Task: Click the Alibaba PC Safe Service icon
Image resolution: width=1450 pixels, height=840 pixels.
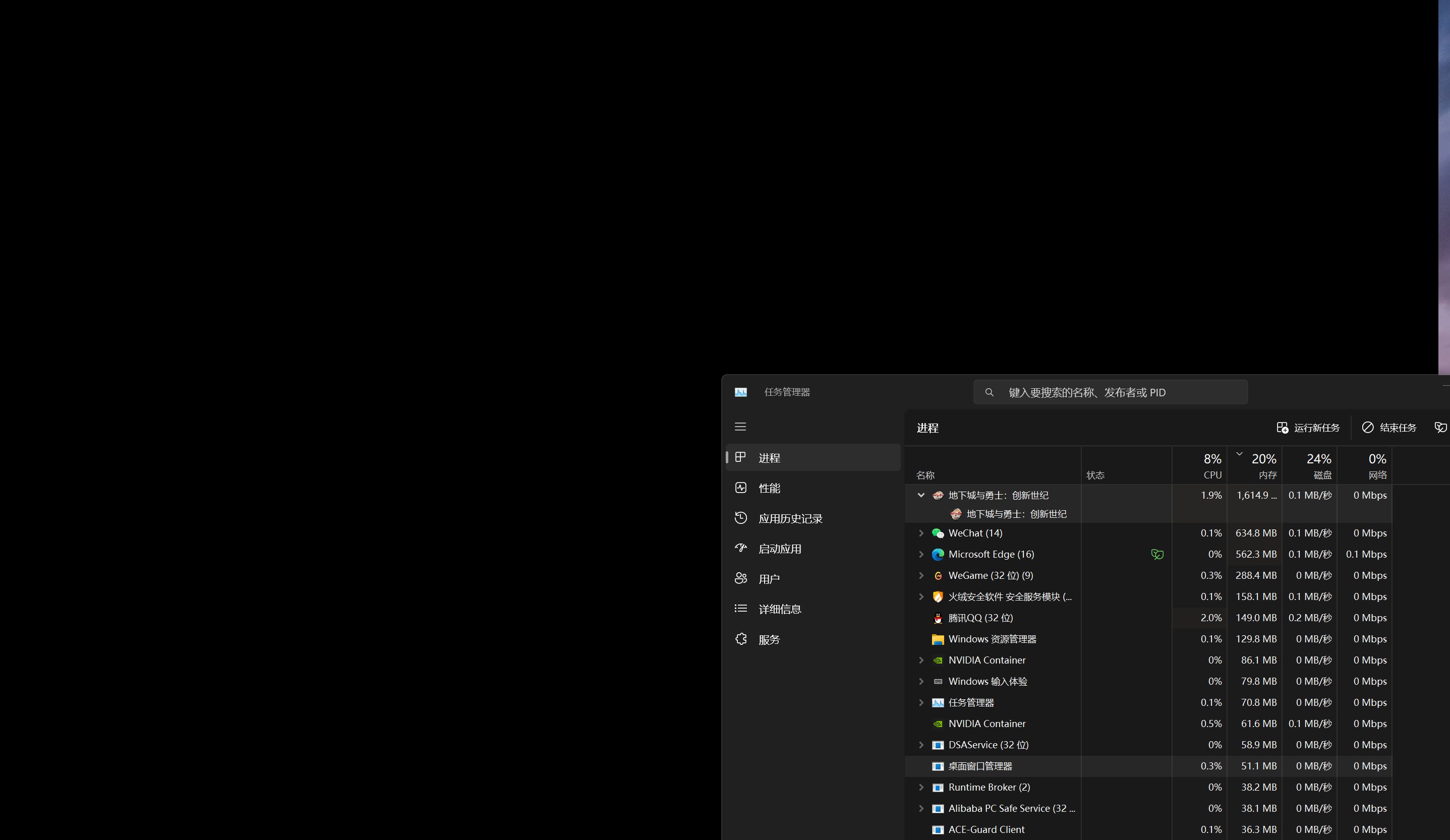Action: (x=937, y=808)
